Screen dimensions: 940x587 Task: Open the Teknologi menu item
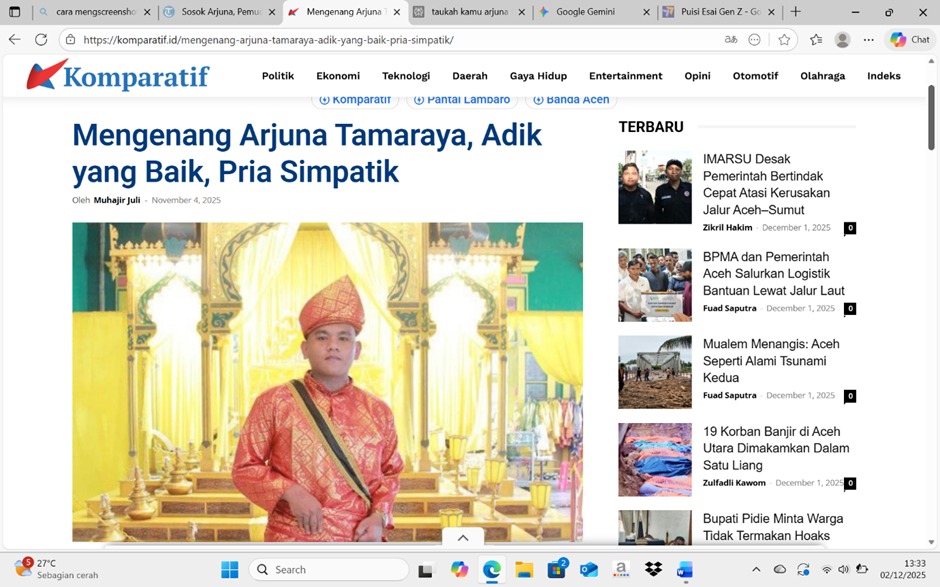pos(406,76)
